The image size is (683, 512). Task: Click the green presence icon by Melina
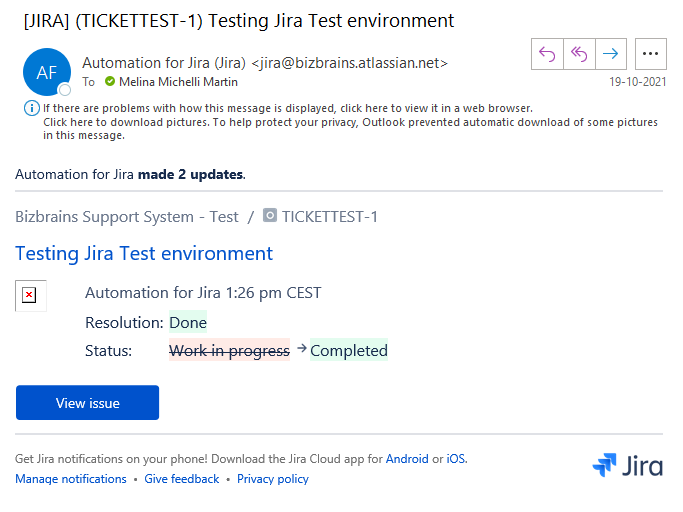[110, 81]
